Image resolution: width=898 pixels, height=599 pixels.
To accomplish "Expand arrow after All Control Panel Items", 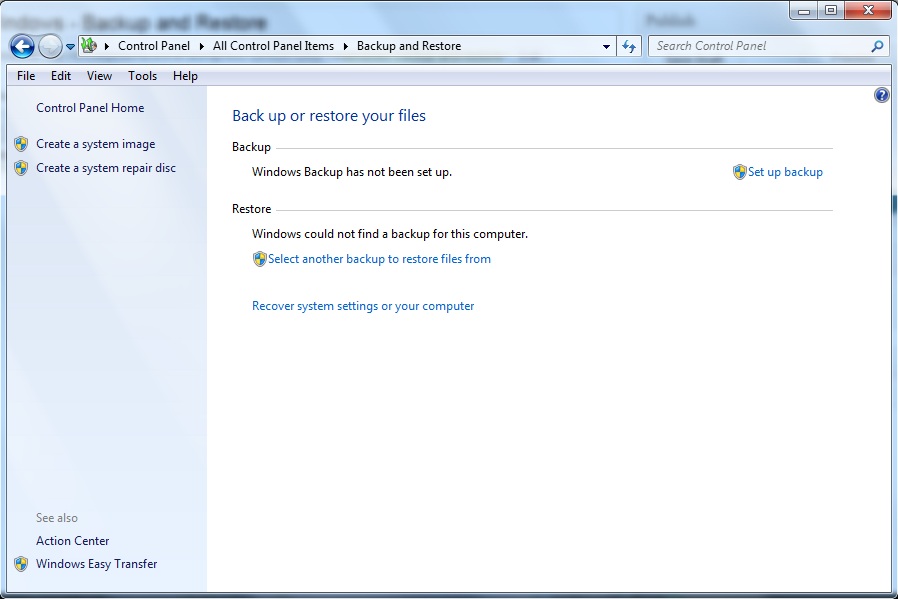I will click(346, 46).
